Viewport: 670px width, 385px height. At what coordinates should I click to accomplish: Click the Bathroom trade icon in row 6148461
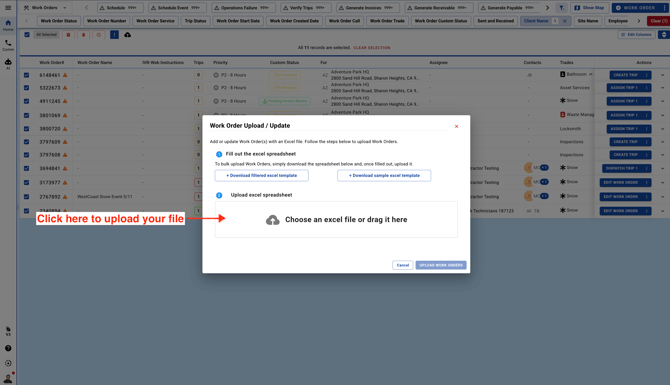coord(562,74)
